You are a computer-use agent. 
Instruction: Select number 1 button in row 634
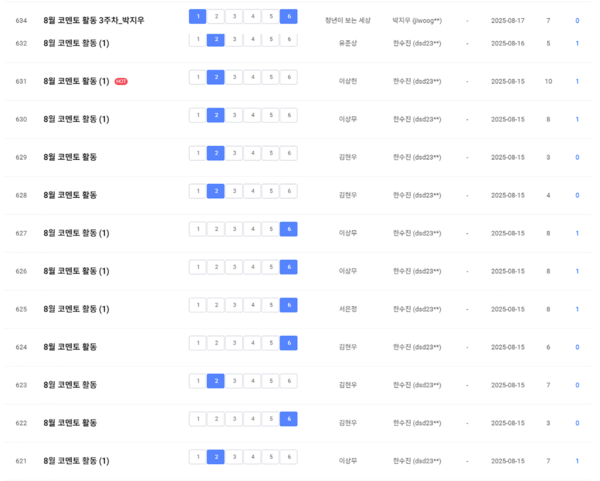[198, 16]
